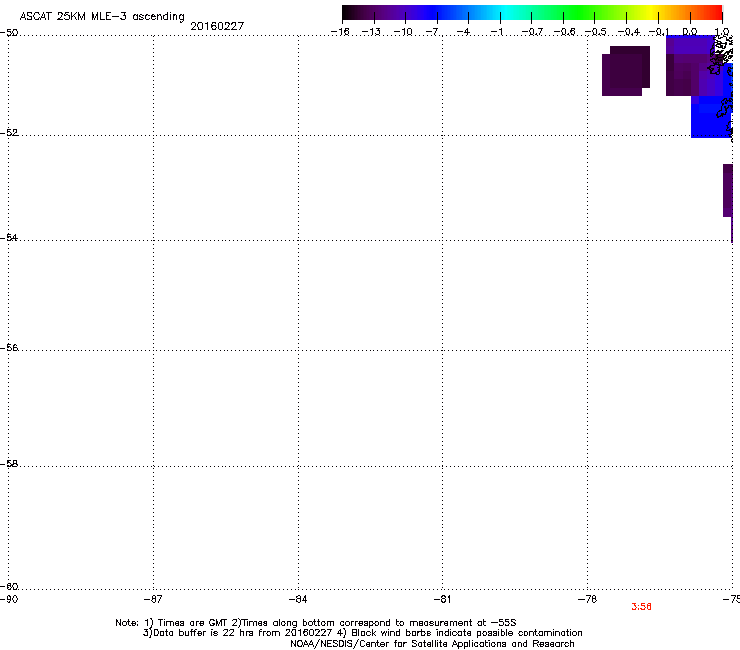This screenshot has width=740, height=650.
Task: Click the NOAA/NESDIS credit line
Action: [432, 644]
